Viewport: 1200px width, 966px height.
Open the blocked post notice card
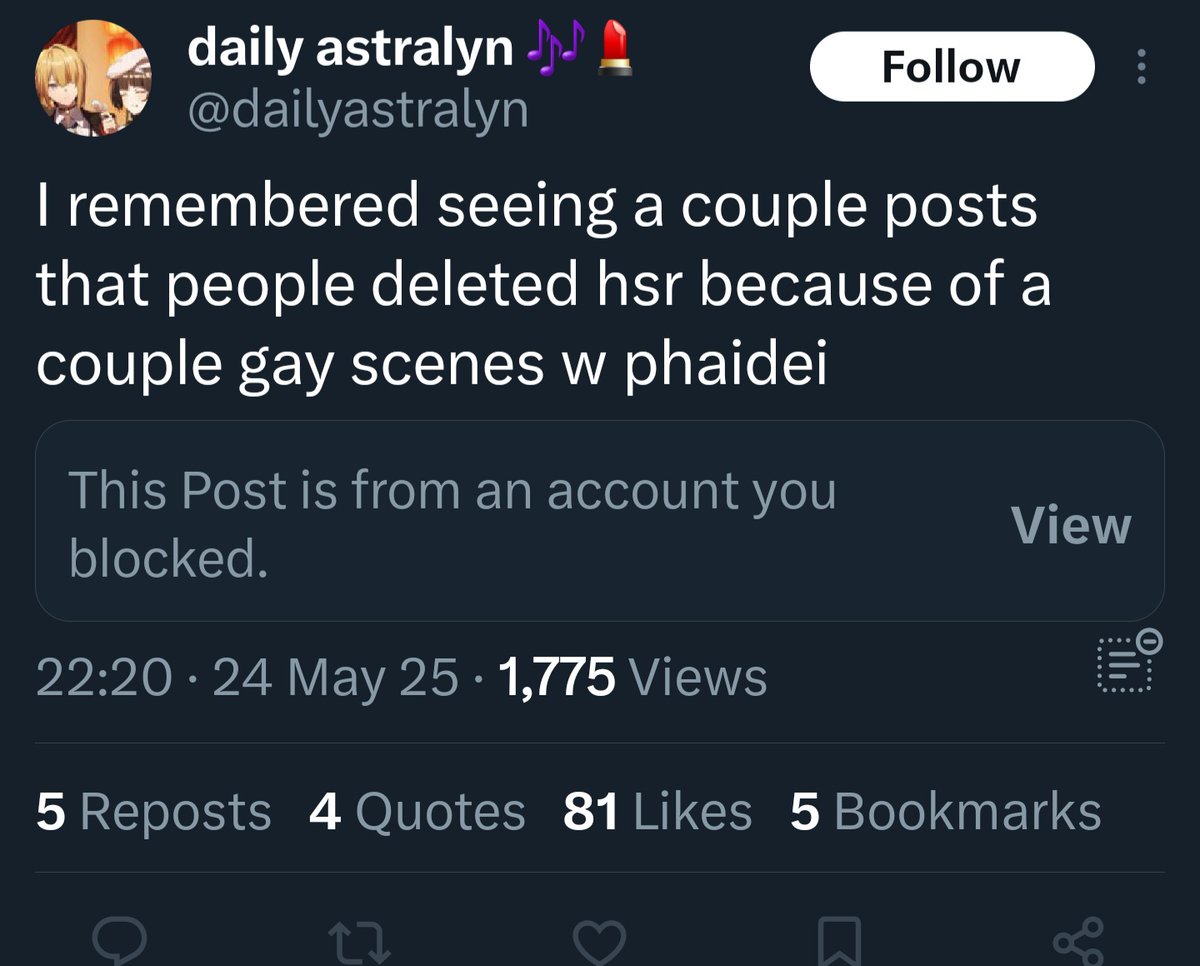click(600, 521)
